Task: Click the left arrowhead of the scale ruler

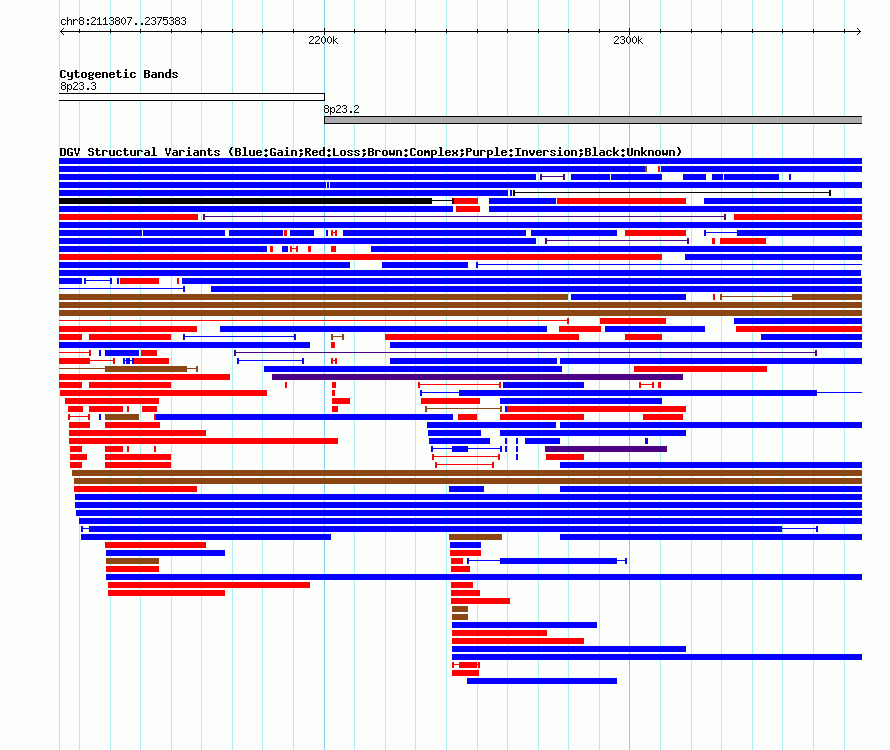Action: tap(62, 31)
